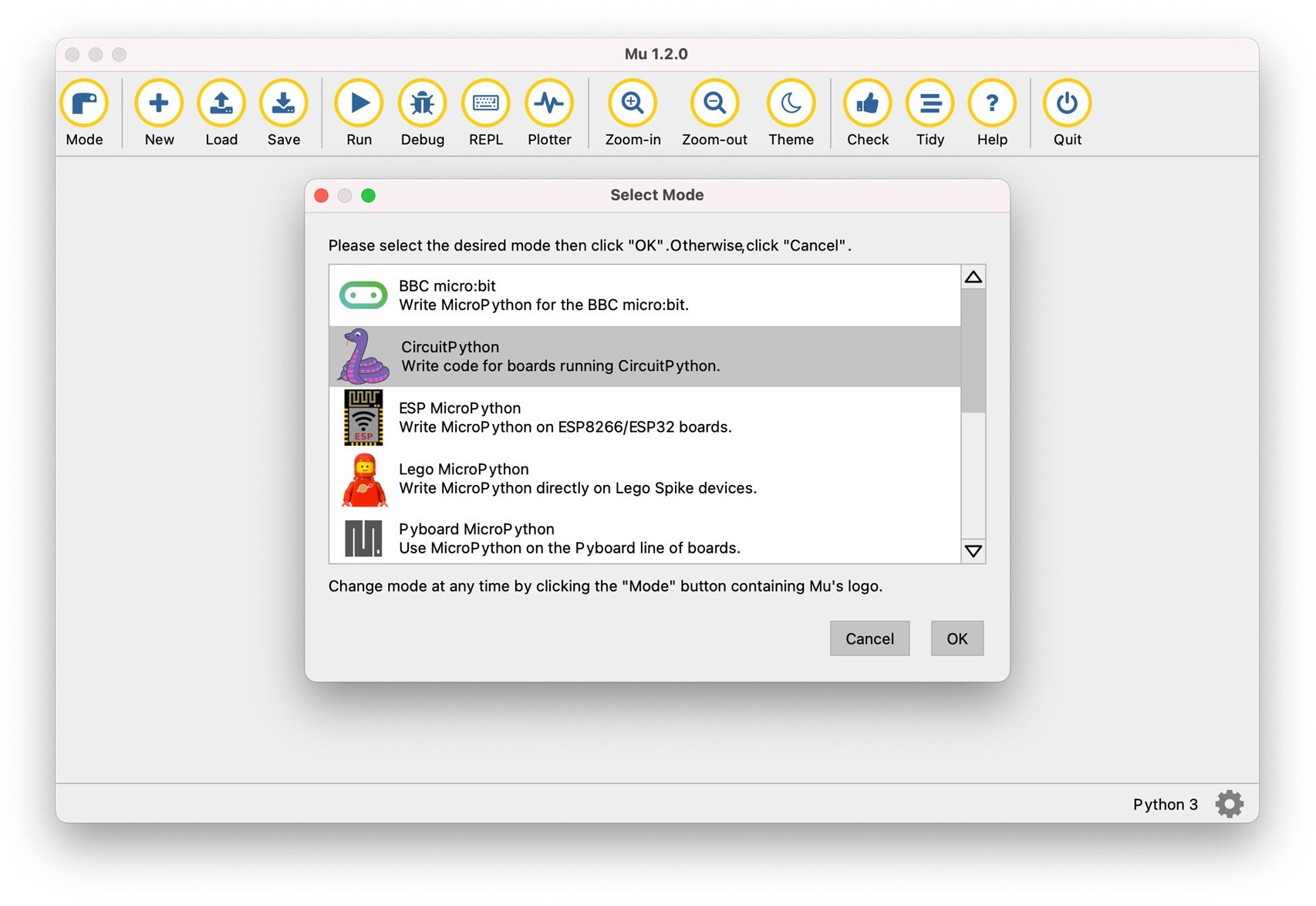Click the Lego MicroPython minifigure icon
Image resolution: width=1316 pixels, height=906 pixels.
(x=364, y=480)
